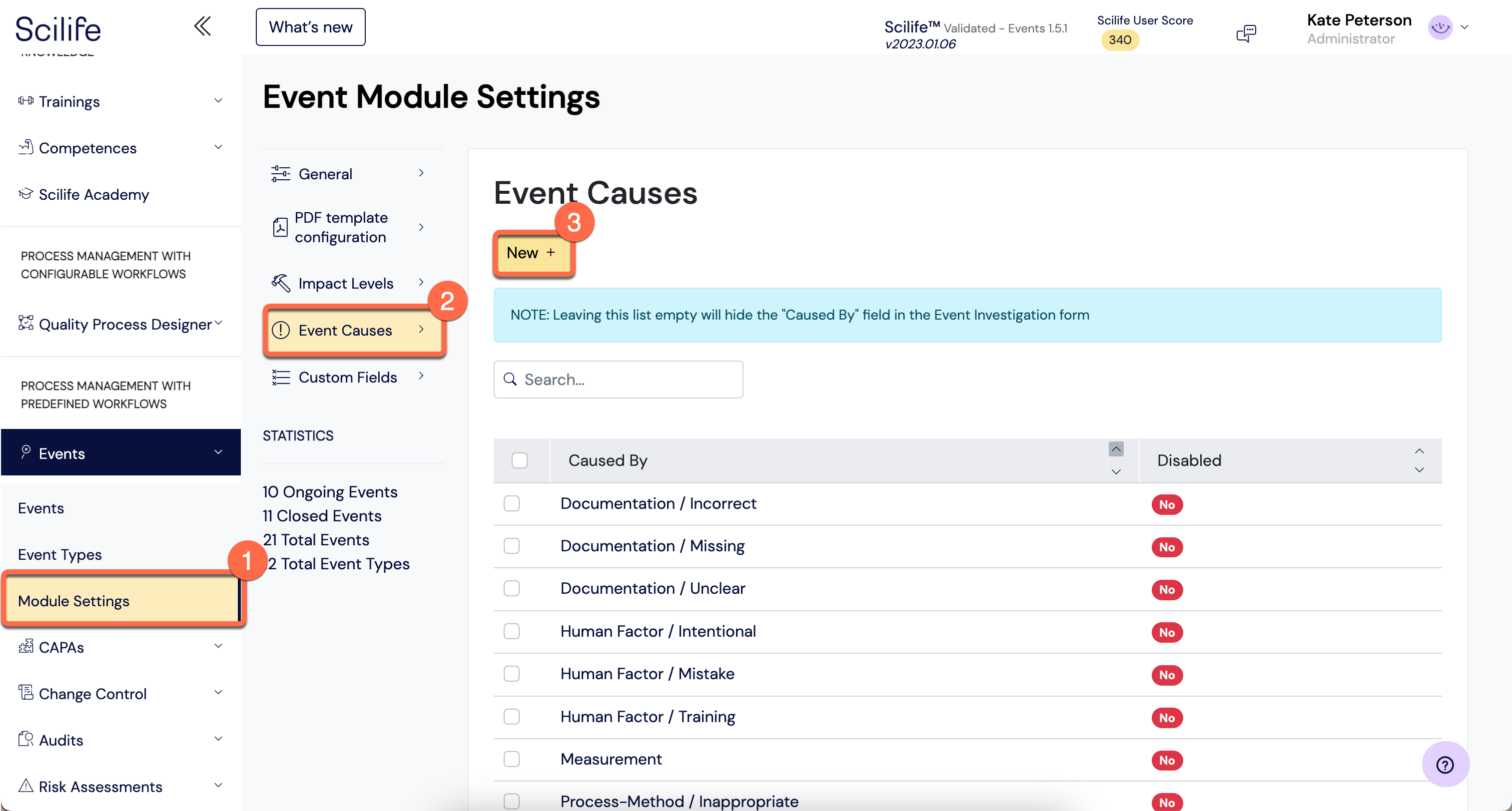
Task: Click the Trainings dumbbell icon
Action: pos(25,101)
